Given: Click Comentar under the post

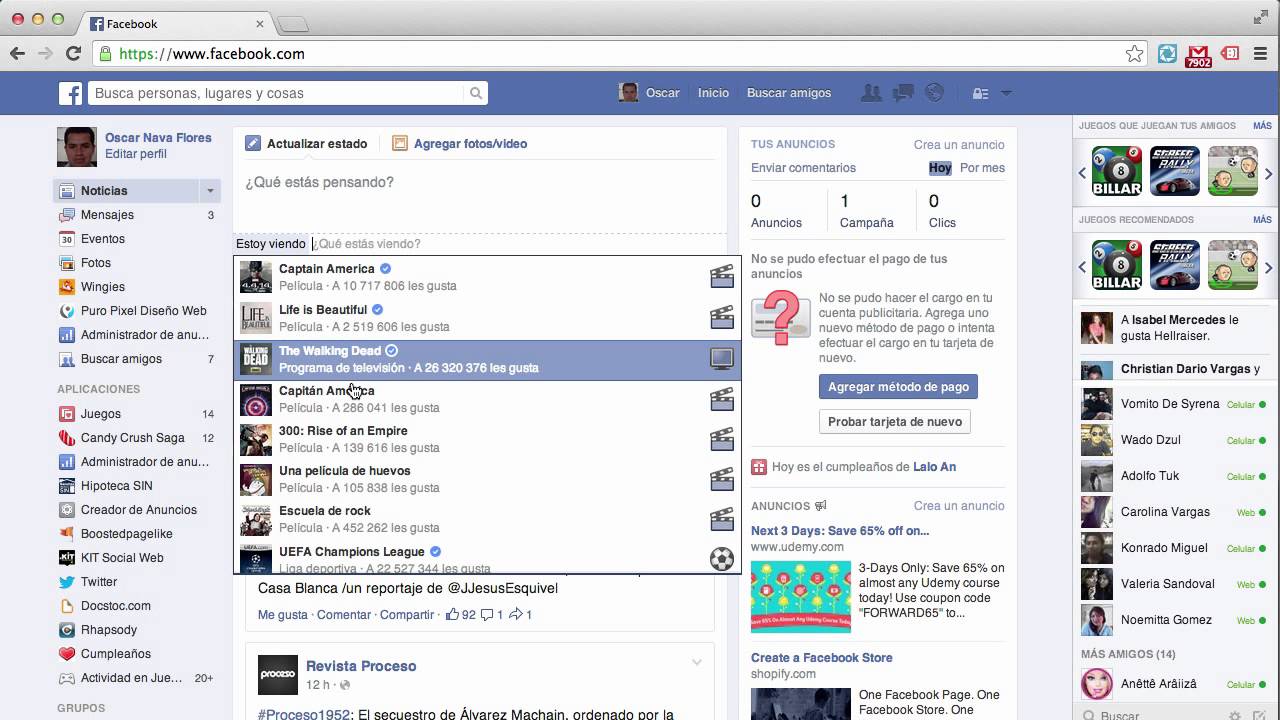Looking at the screenshot, I should tap(344, 615).
